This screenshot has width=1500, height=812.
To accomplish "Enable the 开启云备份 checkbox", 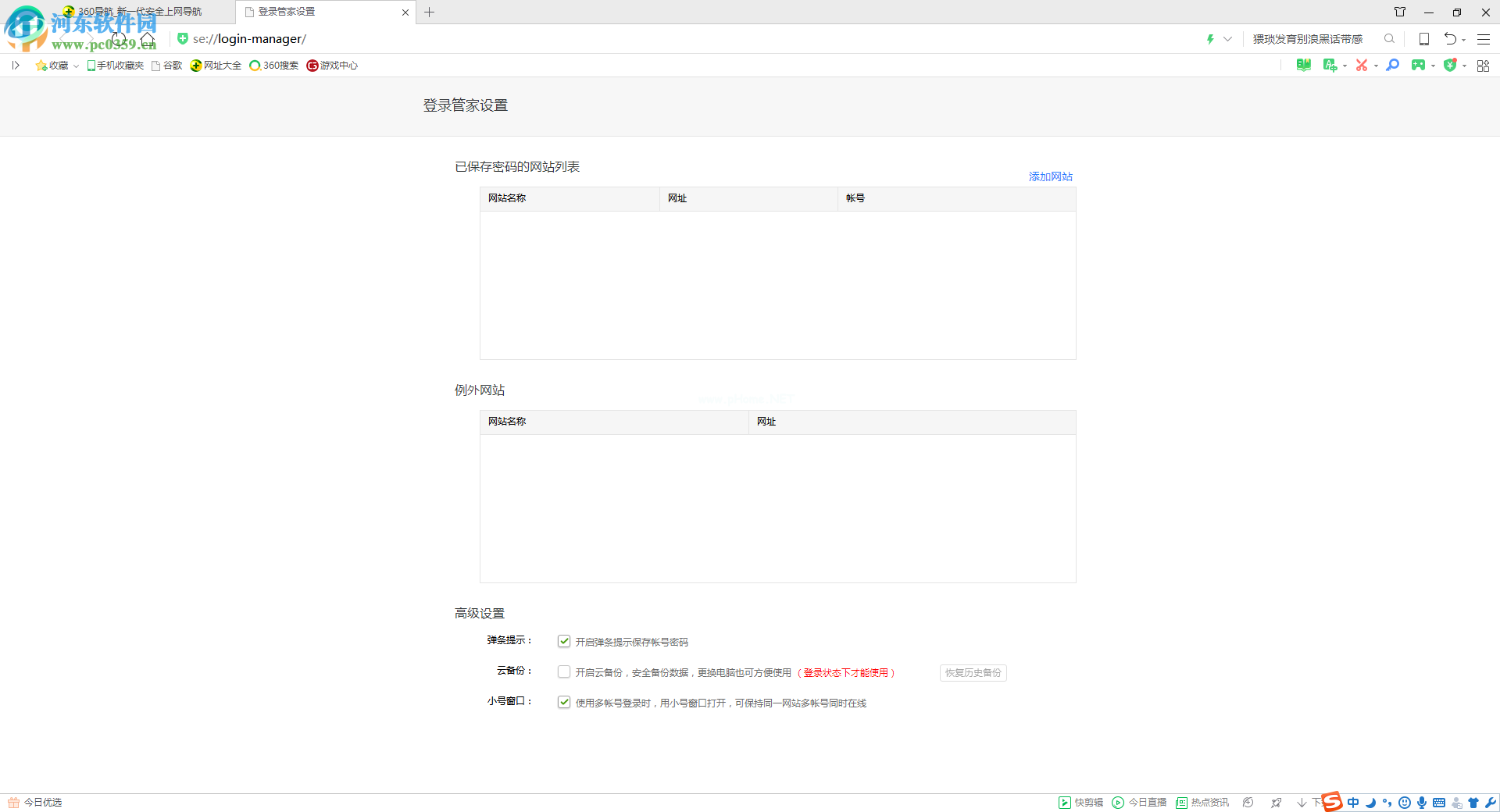I will pos(564,671).
